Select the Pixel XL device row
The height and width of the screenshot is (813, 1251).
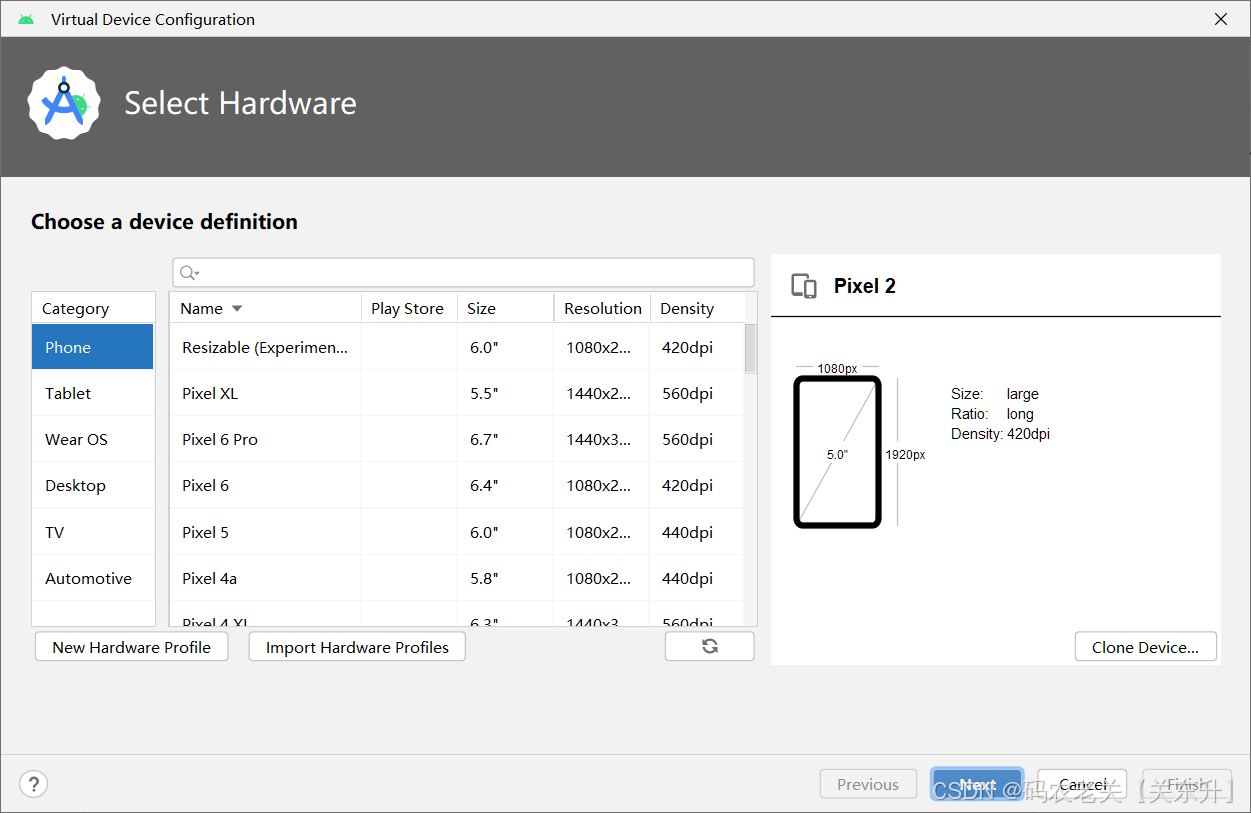(457, 393)
